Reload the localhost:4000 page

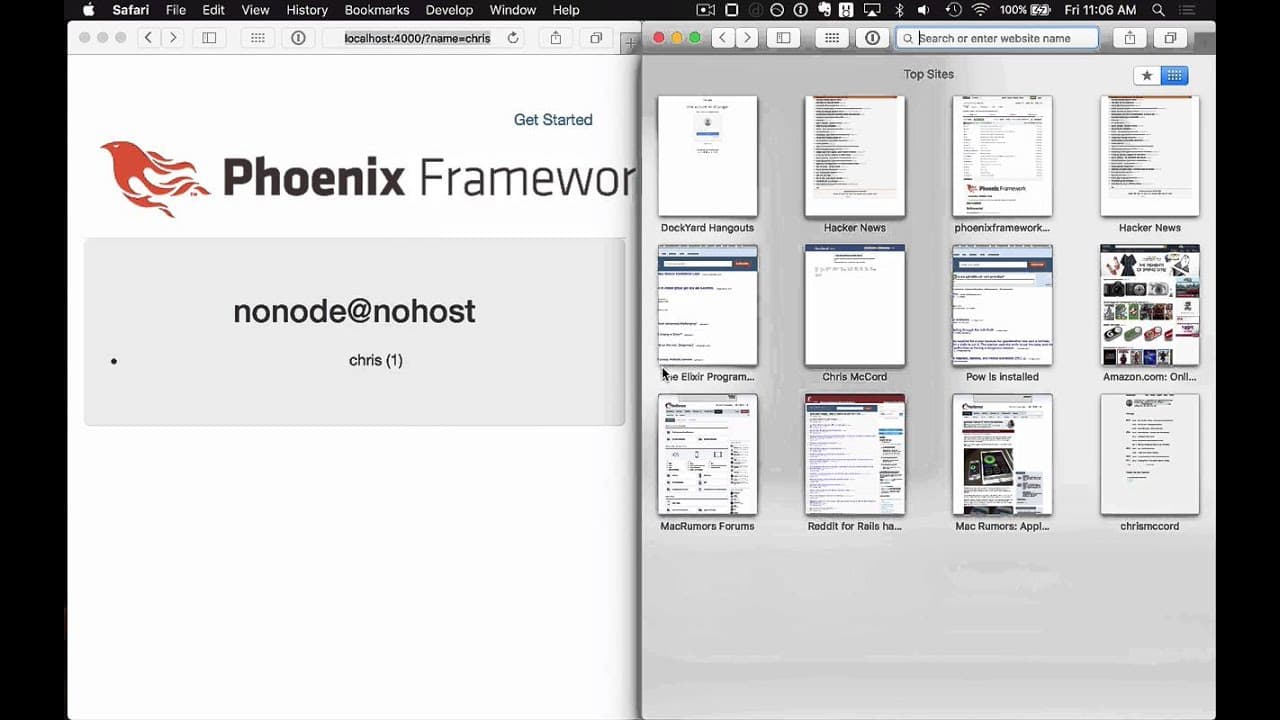click(513, 38)
